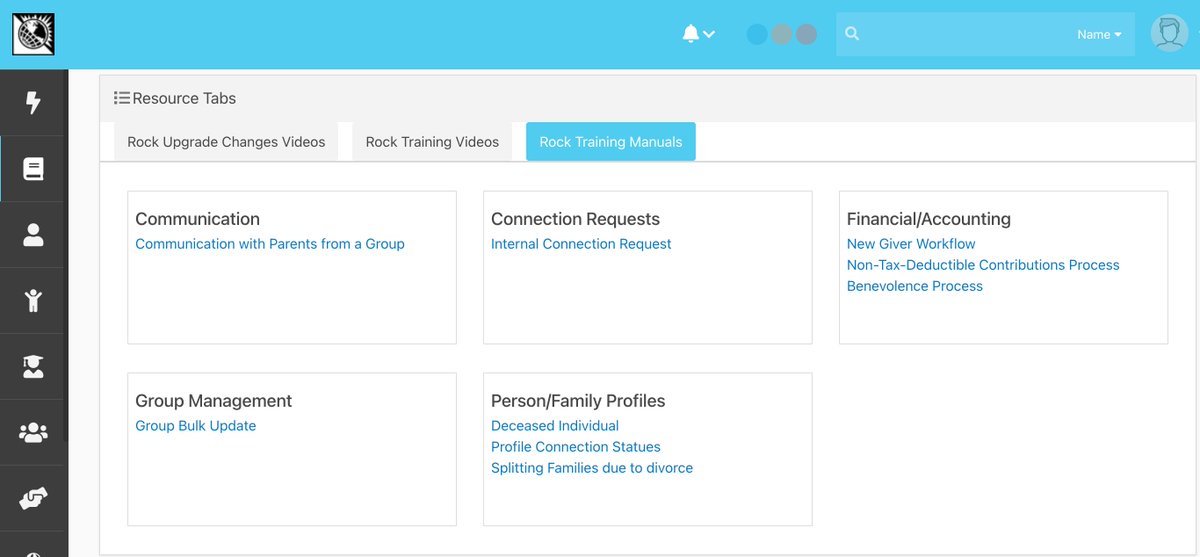The image size is (1200, 557).
Task: Open the book sidebar menu
Action: 33,169
